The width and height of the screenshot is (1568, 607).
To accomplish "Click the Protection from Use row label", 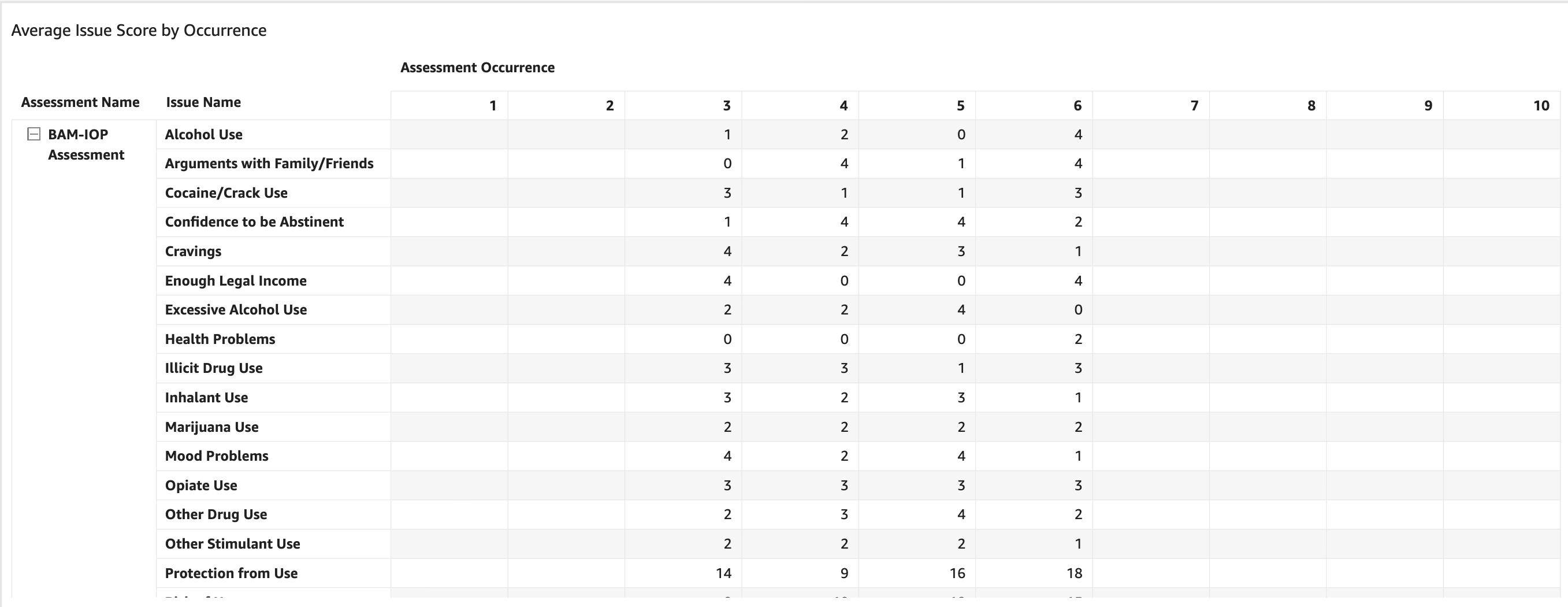I will coord(231,573).
